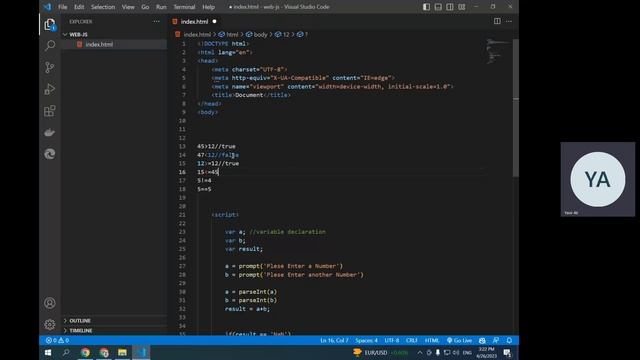
Task: Open the File menu
Action: pos(62,7)
